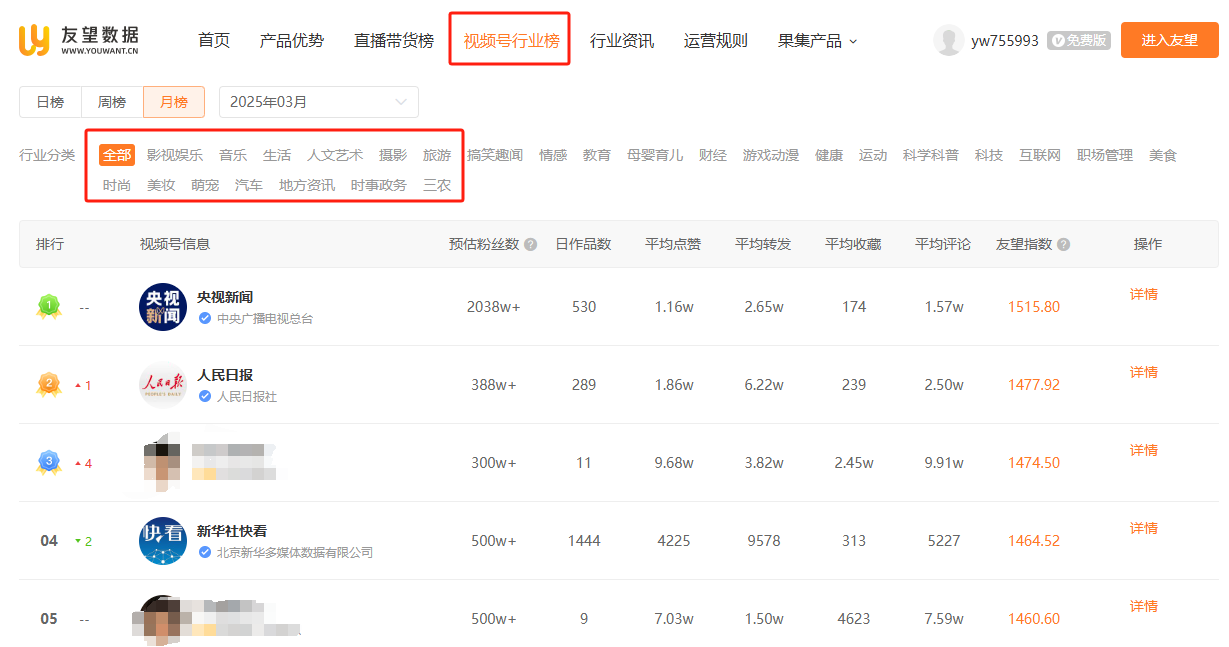
Task: Click the help icon beside 预估粉丝数
Action: pos(531,245)
